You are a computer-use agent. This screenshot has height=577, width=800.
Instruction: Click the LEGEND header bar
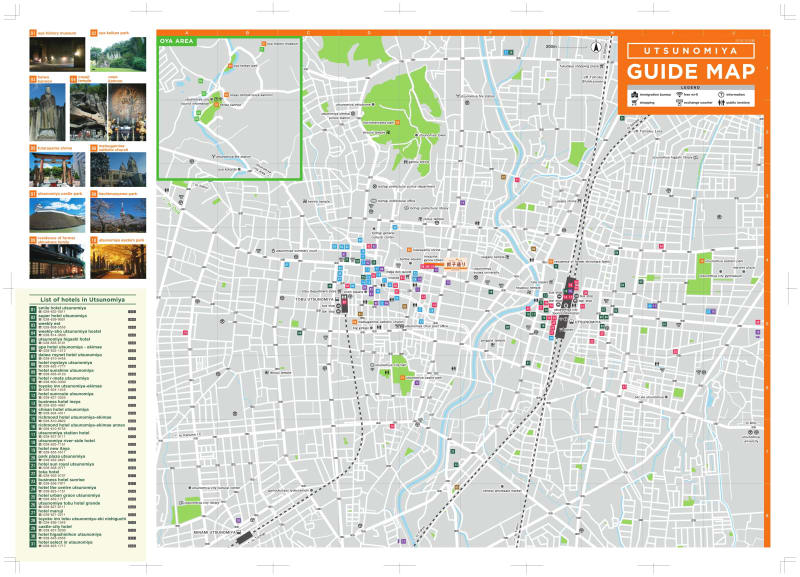pos(690,88)
